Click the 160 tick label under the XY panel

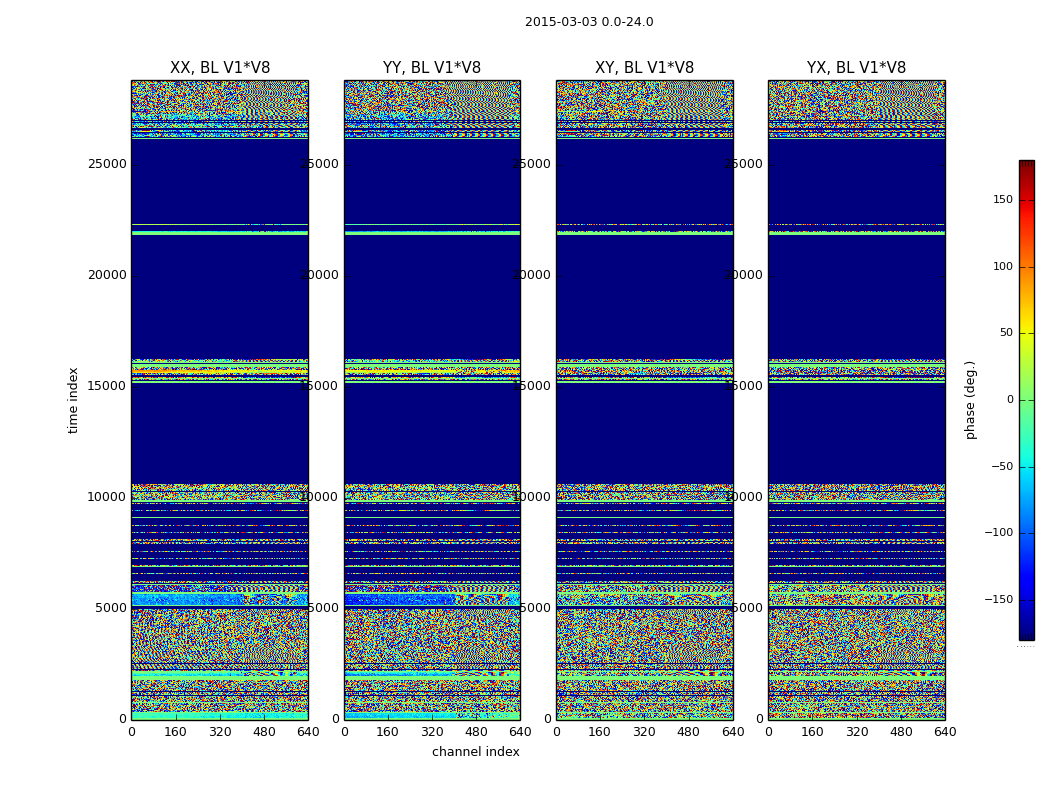[600, 732]
